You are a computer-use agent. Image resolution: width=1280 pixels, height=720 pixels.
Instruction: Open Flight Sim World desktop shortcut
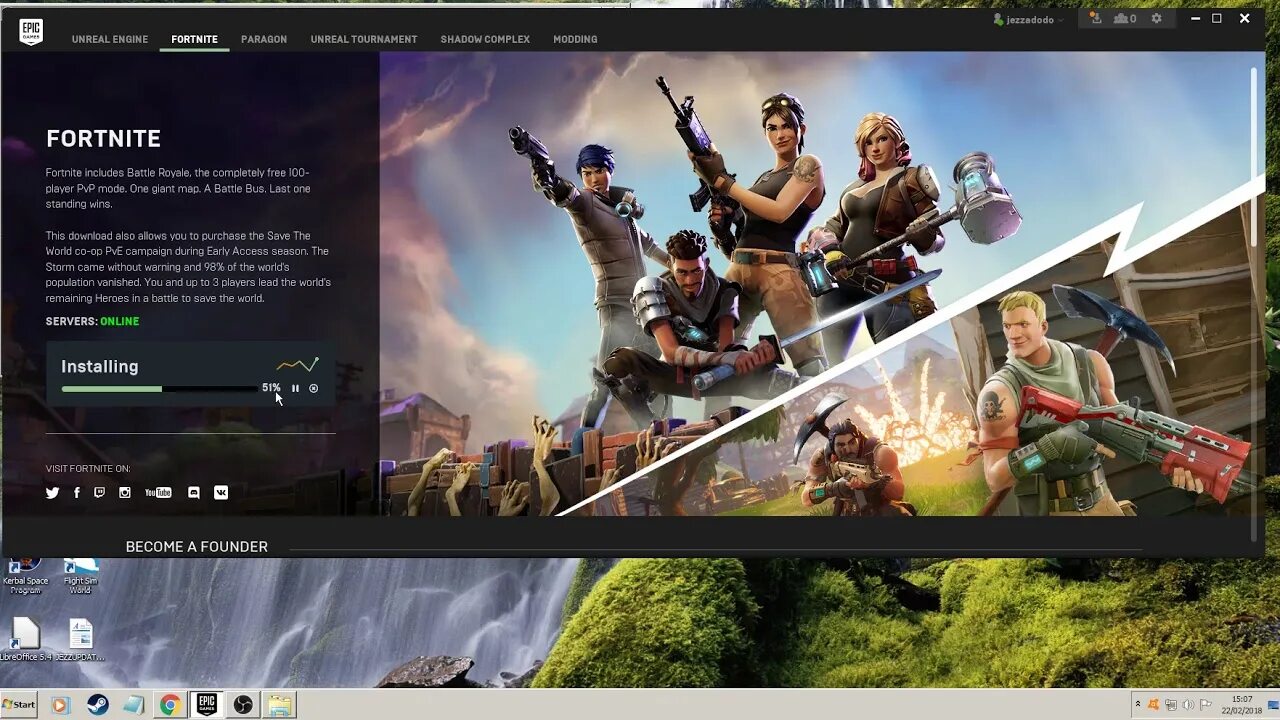tap(80, 577)
